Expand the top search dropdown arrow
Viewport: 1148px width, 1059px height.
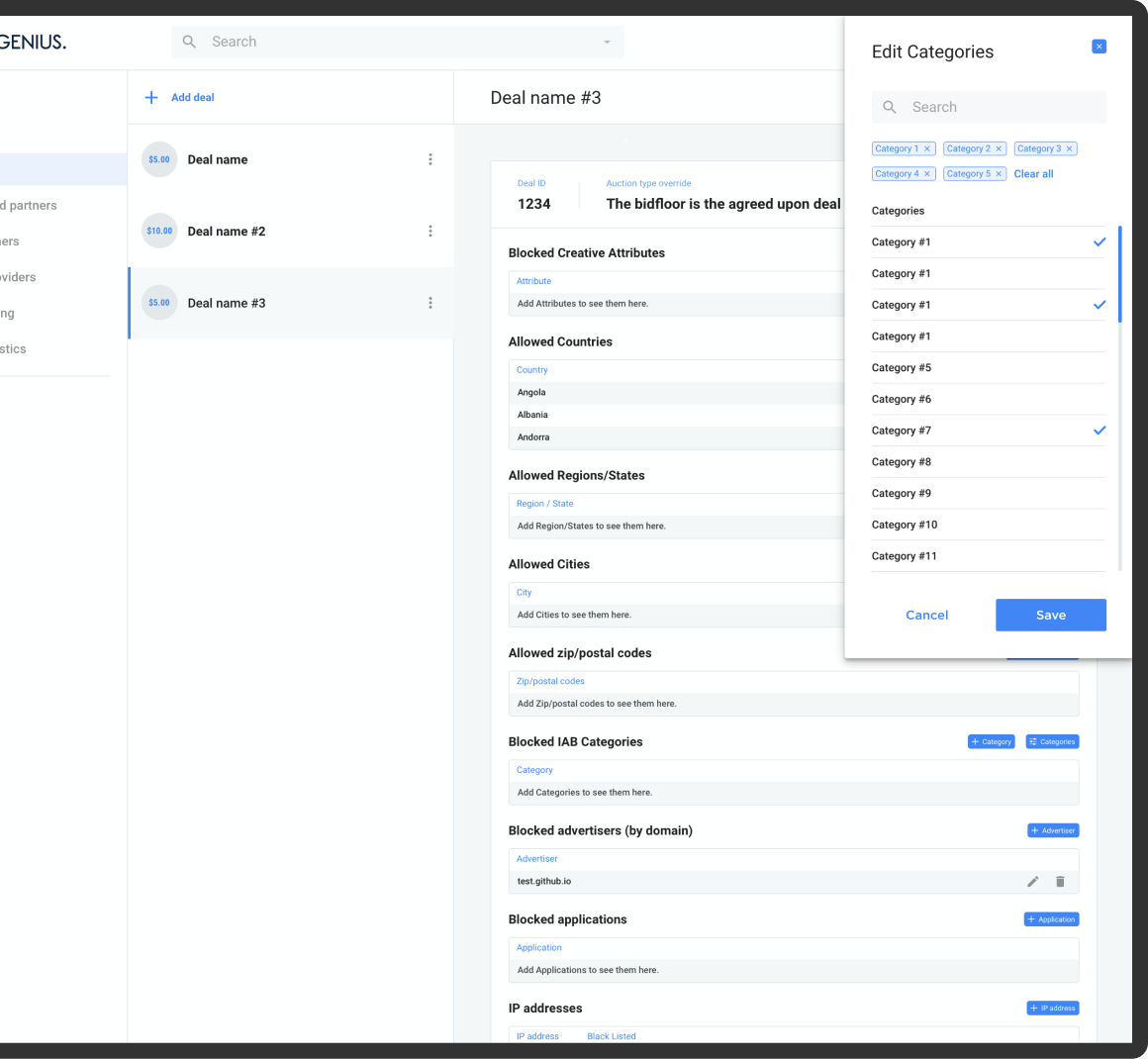click(607, 43)
